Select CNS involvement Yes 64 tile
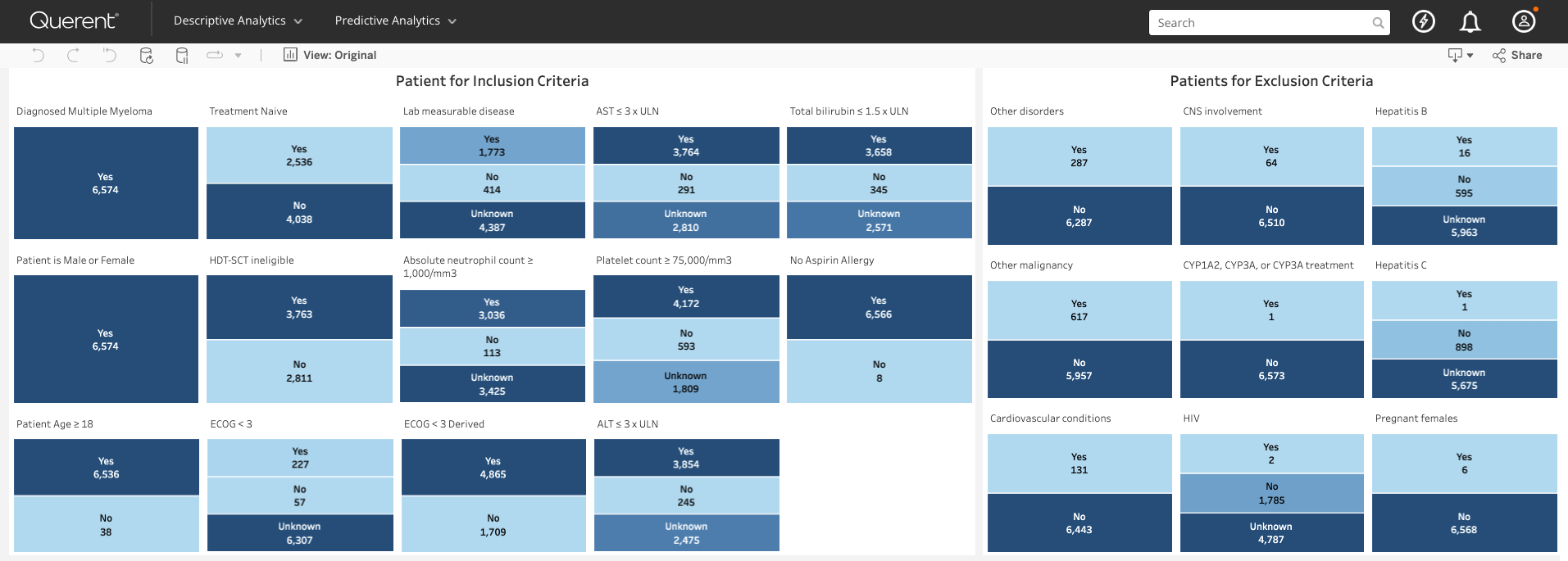The width and height of the screenshot is (1568, 561). coord(1271,156)
